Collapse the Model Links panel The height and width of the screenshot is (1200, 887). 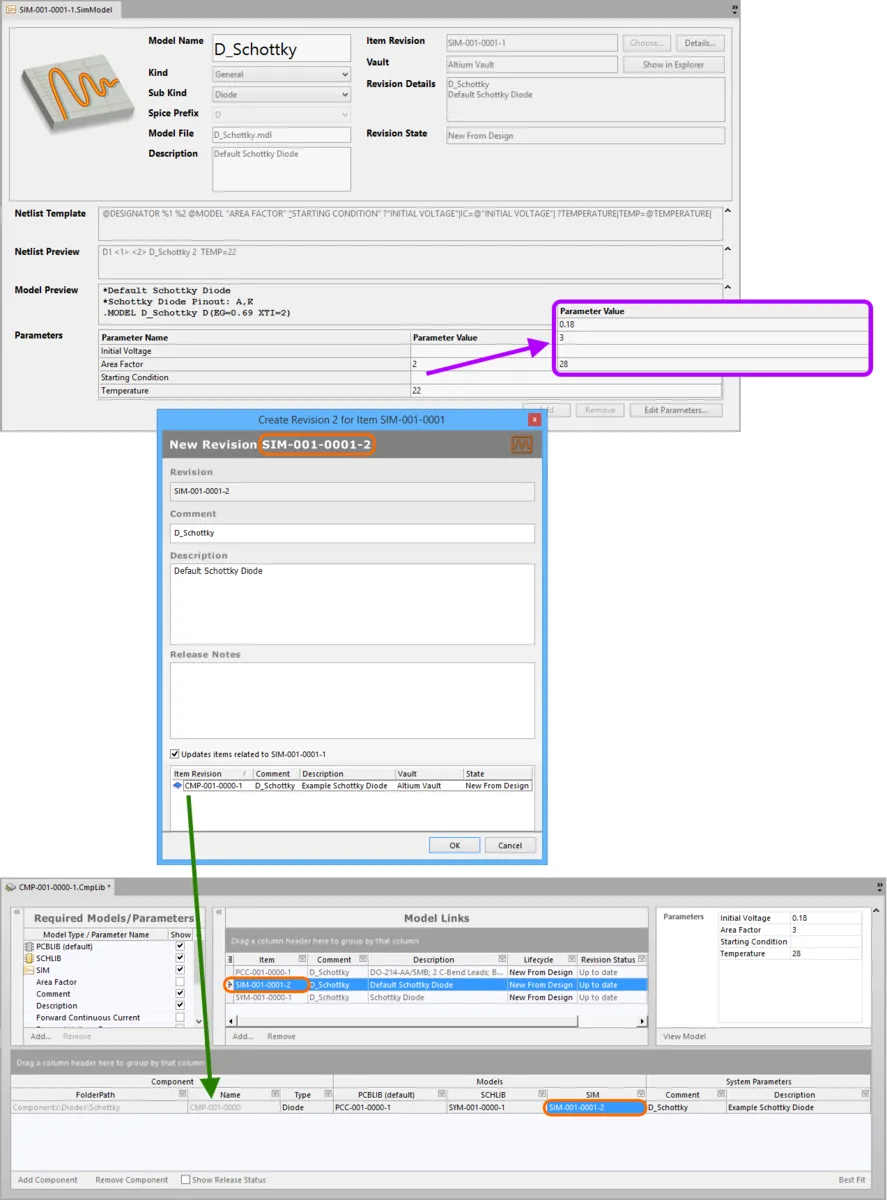pos(217,914)
